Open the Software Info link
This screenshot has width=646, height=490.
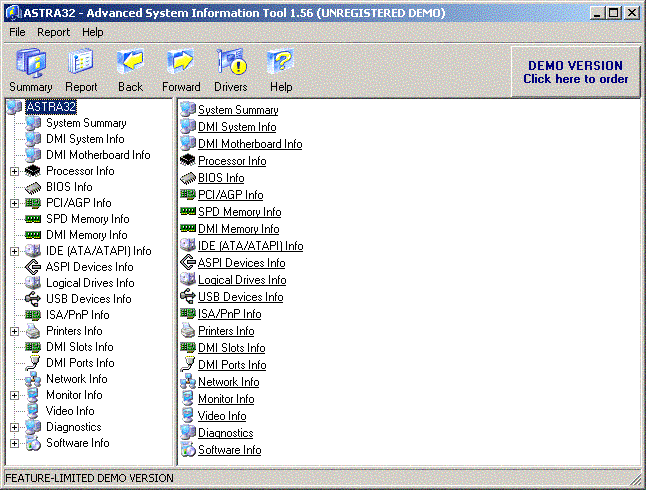click(x=229, y=450)
